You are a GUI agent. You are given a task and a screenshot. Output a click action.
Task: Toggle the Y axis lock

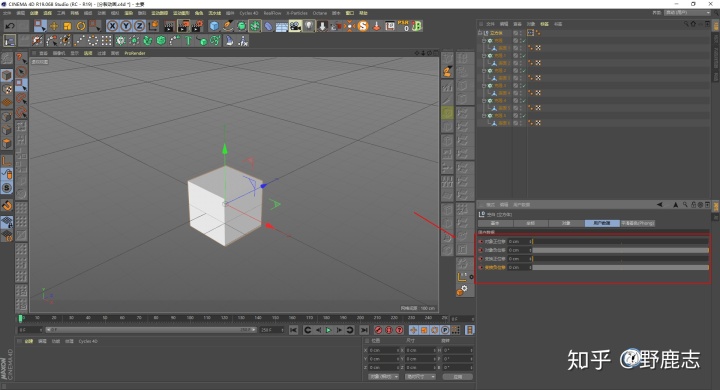point(126,26)
